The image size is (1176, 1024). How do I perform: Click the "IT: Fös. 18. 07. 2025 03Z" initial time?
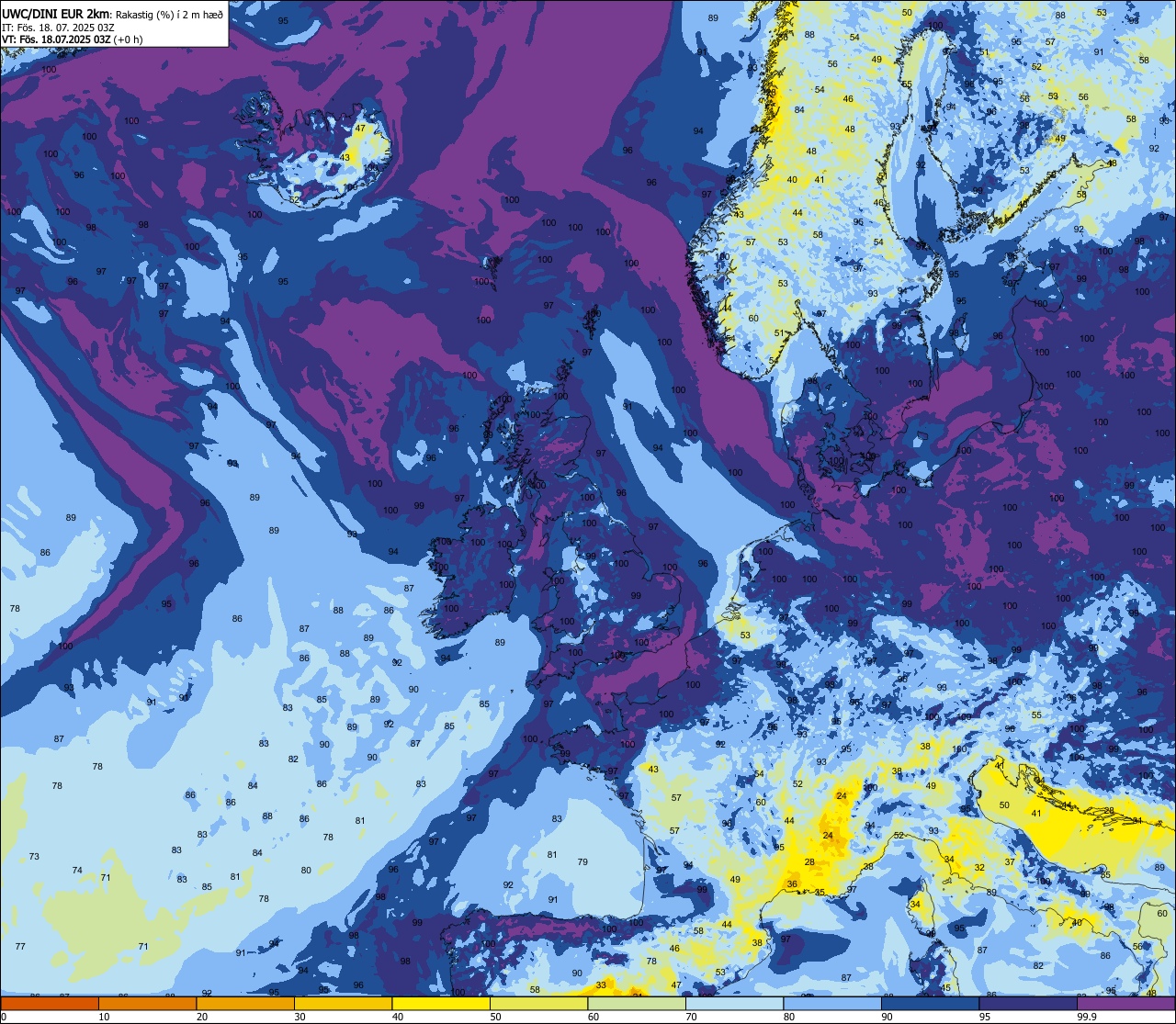point(58,28)
